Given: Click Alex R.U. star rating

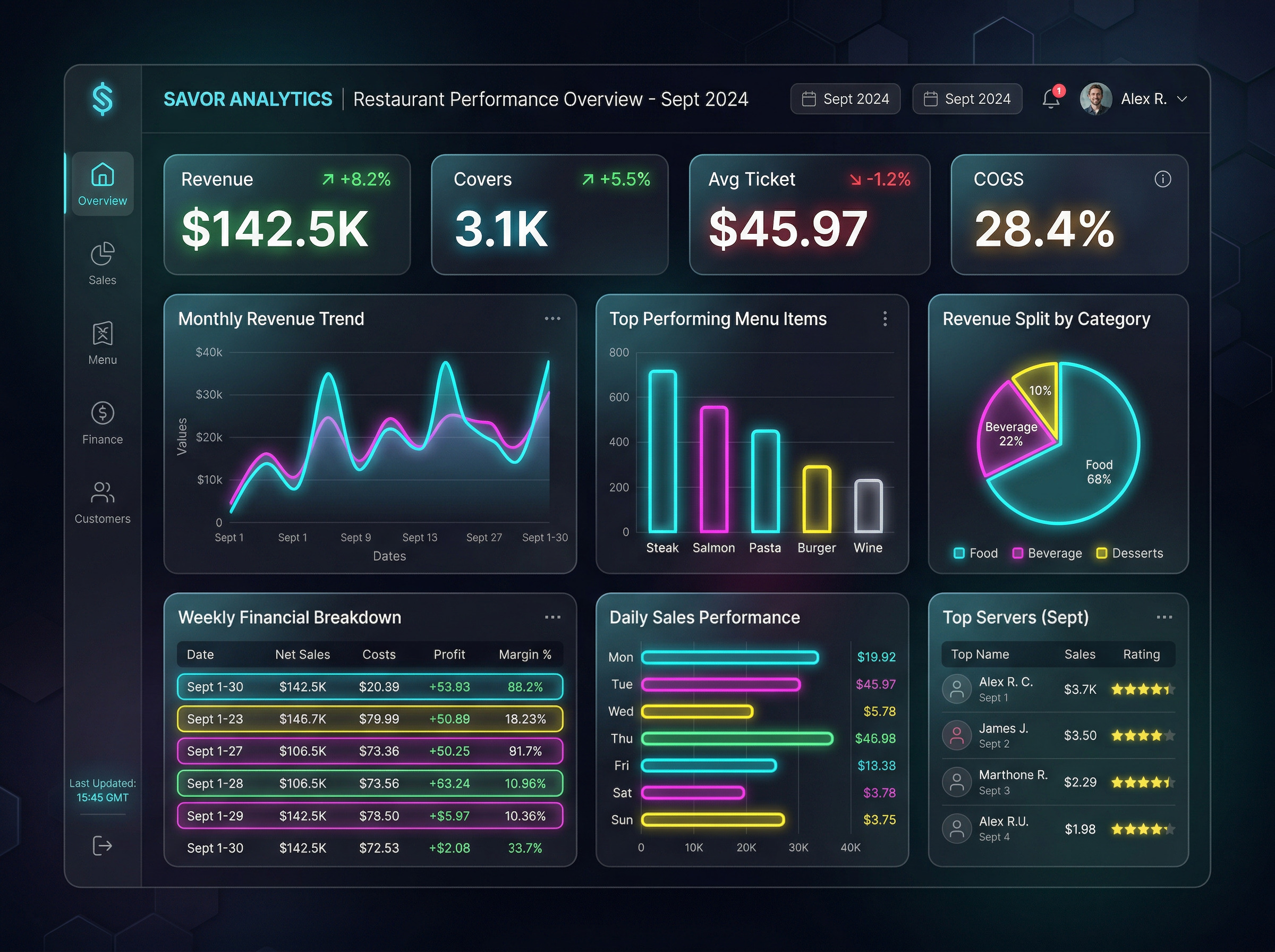Looking at the screenshot, I should tap(1143, 829).
